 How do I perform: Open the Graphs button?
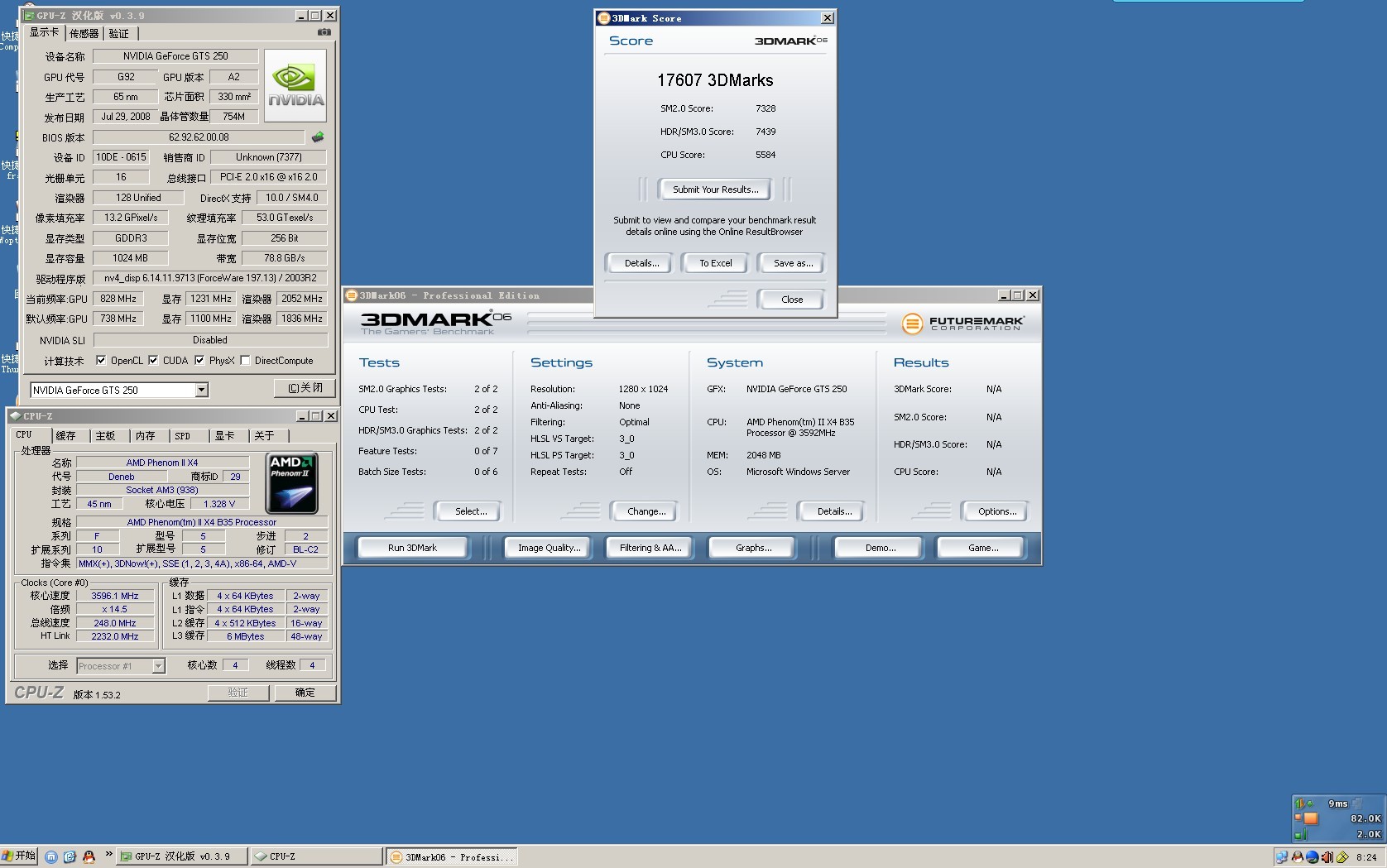(753, 548)
